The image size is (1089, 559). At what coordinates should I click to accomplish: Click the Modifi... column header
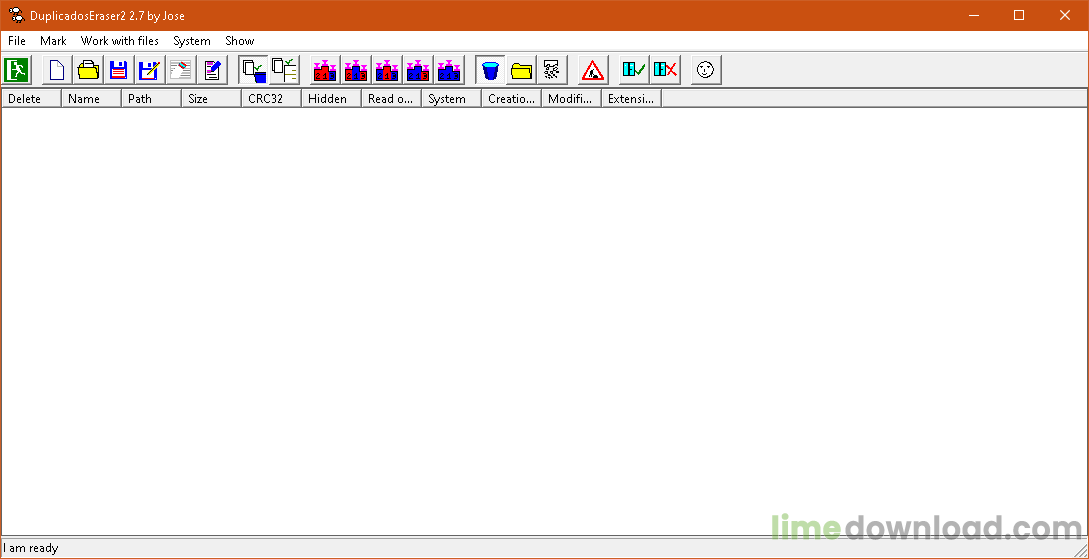tap(572, 99)
